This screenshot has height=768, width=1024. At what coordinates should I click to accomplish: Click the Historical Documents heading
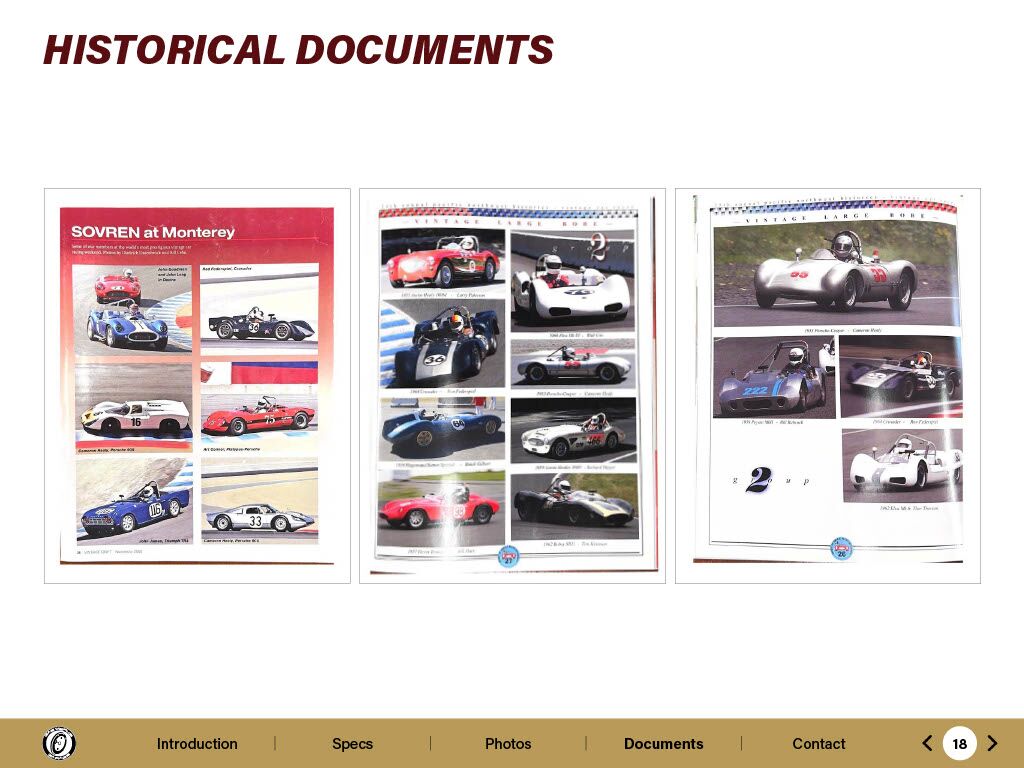tap(298, 50)
